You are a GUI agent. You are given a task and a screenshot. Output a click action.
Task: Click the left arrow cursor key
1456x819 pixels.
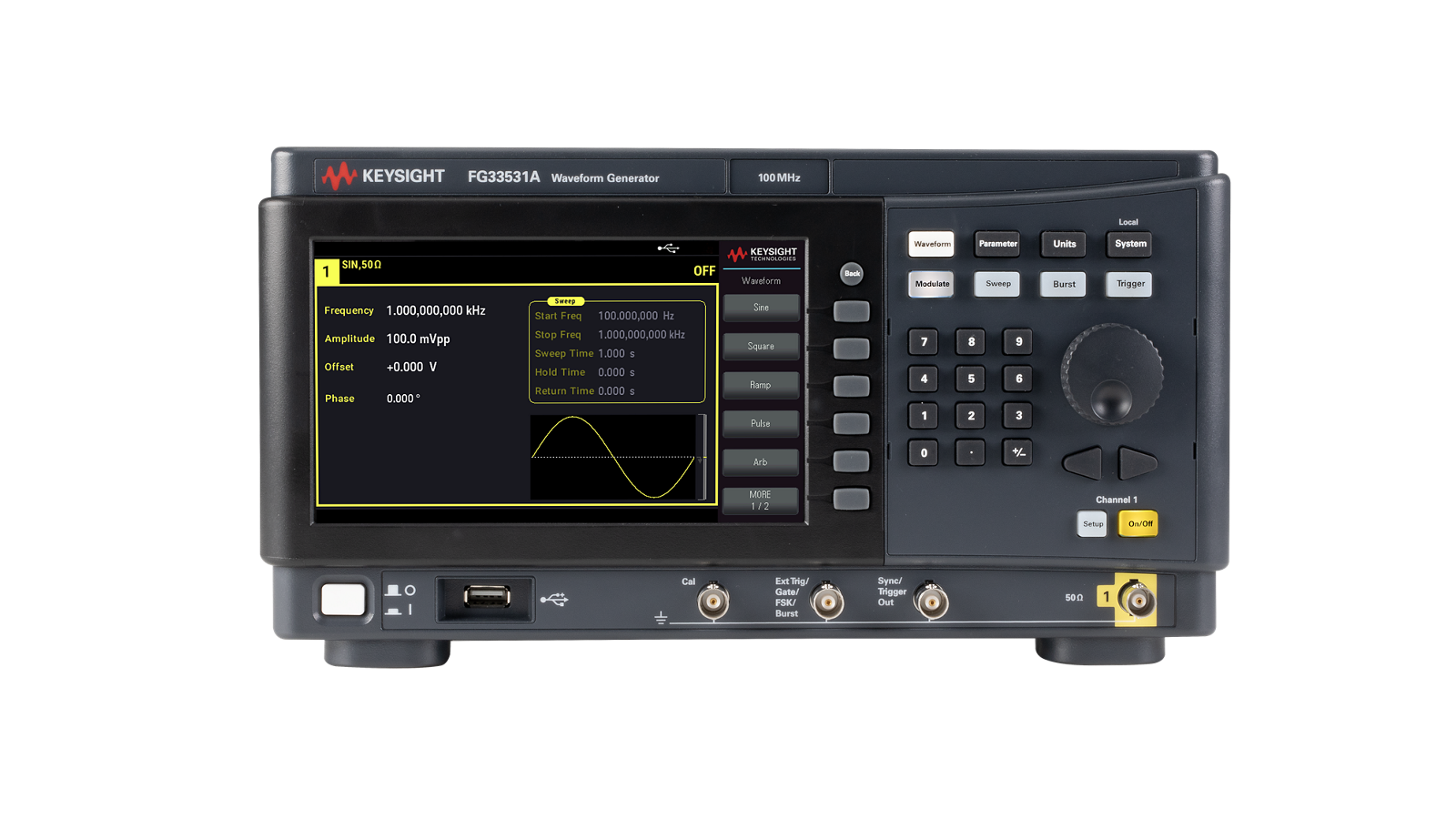[x=1084, y=463]
